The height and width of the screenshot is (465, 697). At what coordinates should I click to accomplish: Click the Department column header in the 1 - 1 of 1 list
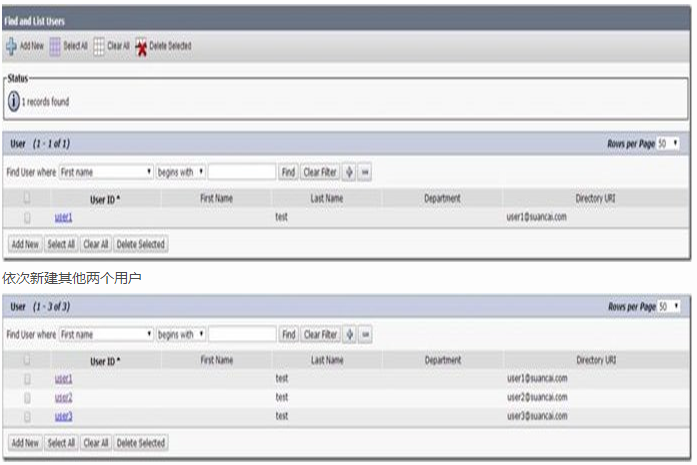[442, 198]
